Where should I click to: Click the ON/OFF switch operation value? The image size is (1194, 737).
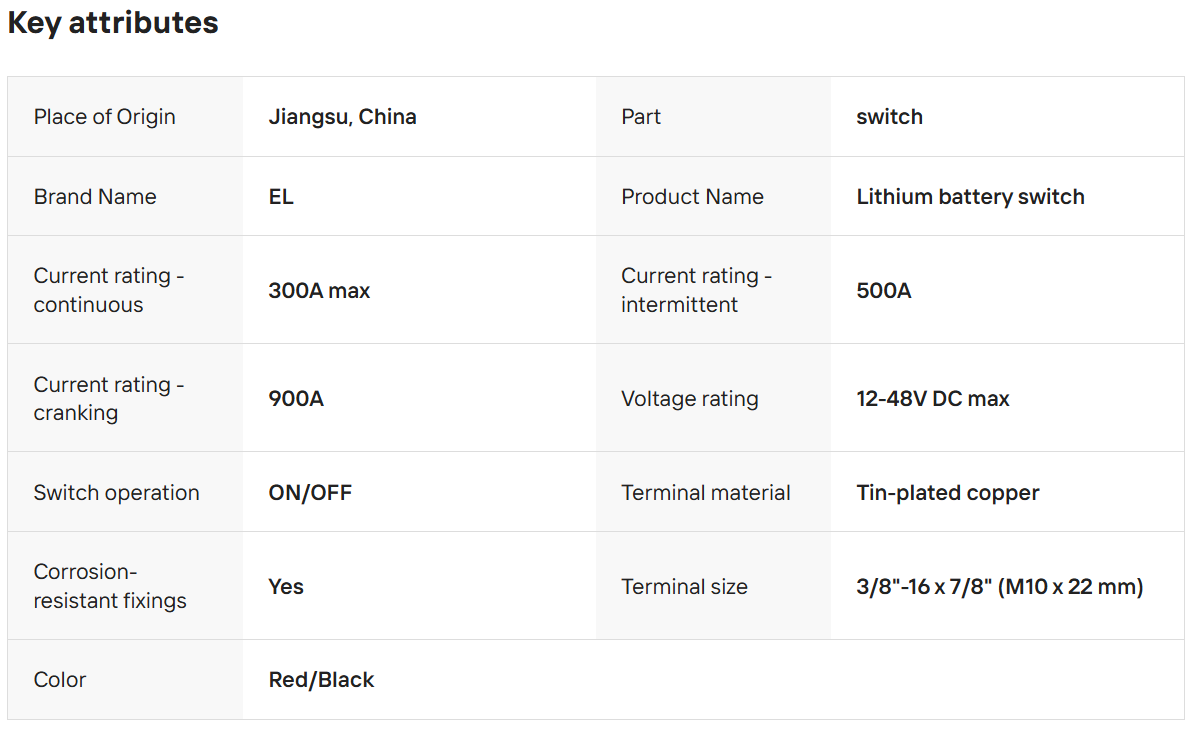click(x=310, y=493)
